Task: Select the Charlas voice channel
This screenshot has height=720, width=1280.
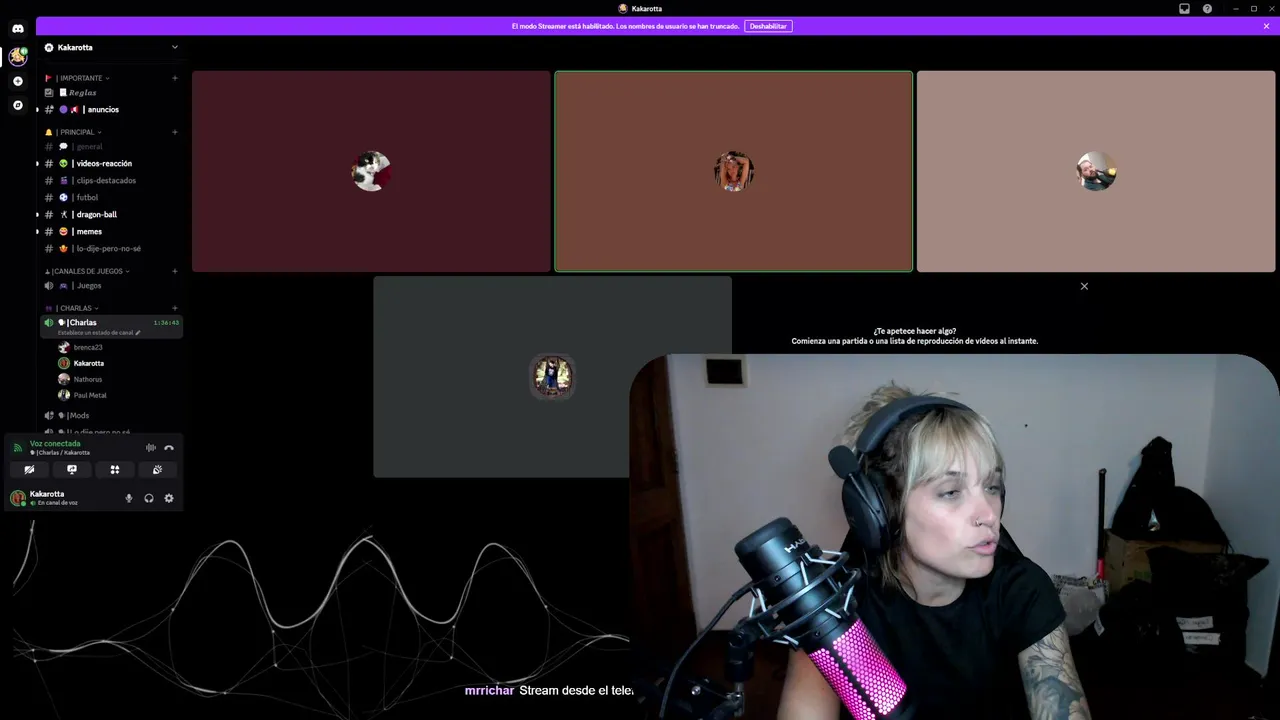Action: click(111, 326)
